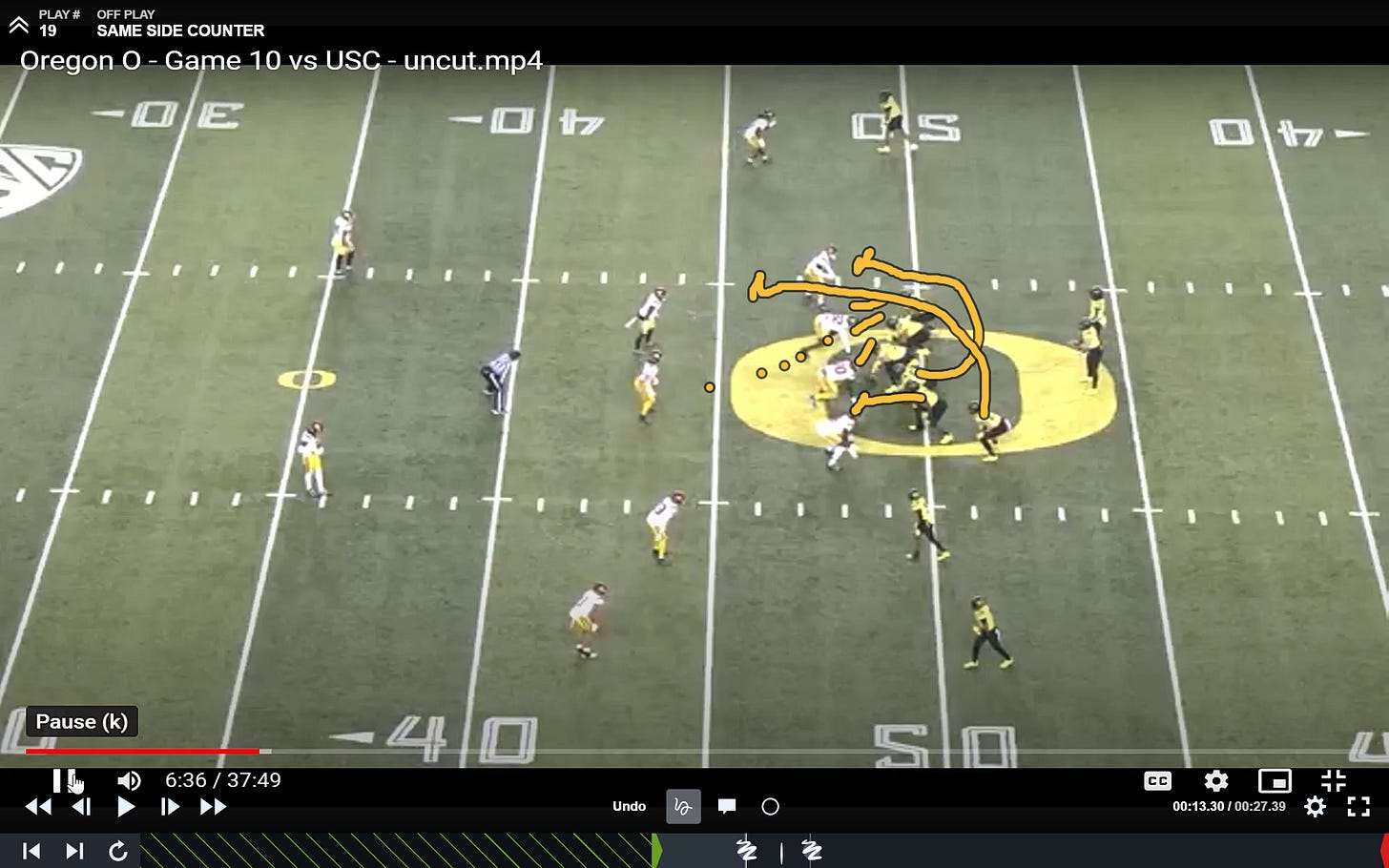Toggle closed captions (CC)
The width and height of the screenshot is (1389, 868).
point(1157,781)
